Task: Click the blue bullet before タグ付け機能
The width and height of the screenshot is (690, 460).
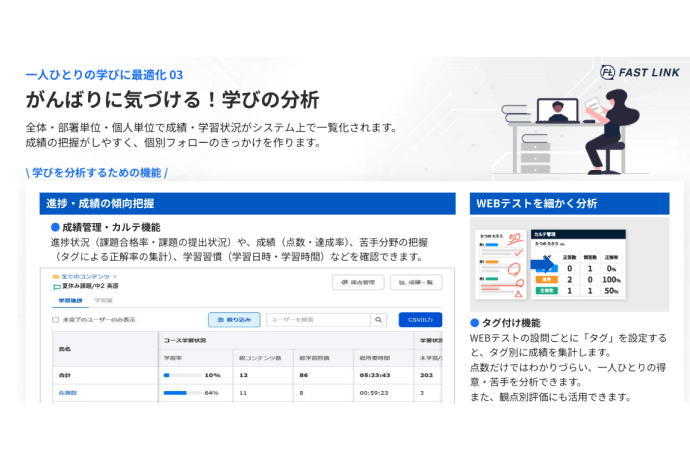Action: [x=474, y=323]
